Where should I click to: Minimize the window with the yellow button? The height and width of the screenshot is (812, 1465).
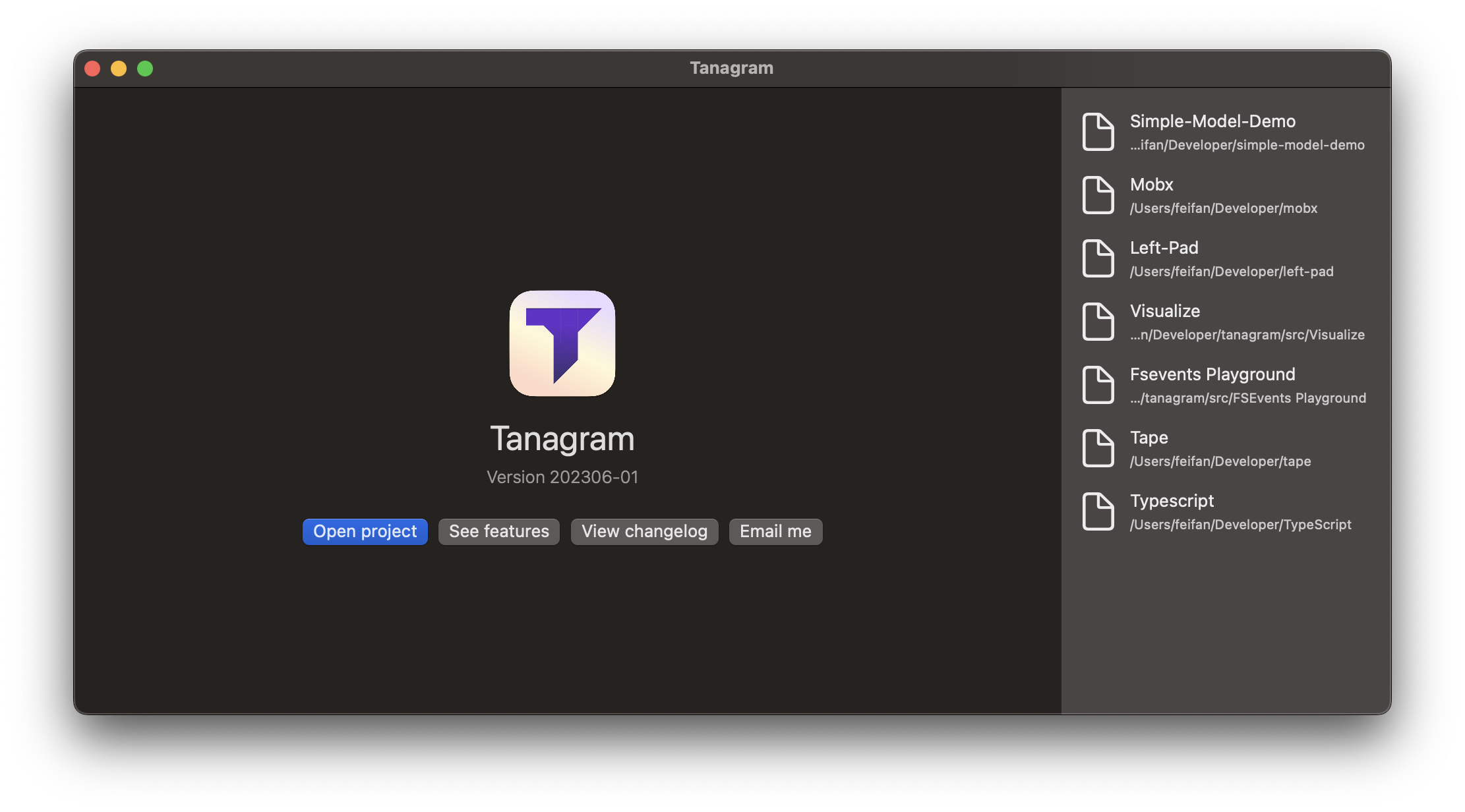point(119,69)
